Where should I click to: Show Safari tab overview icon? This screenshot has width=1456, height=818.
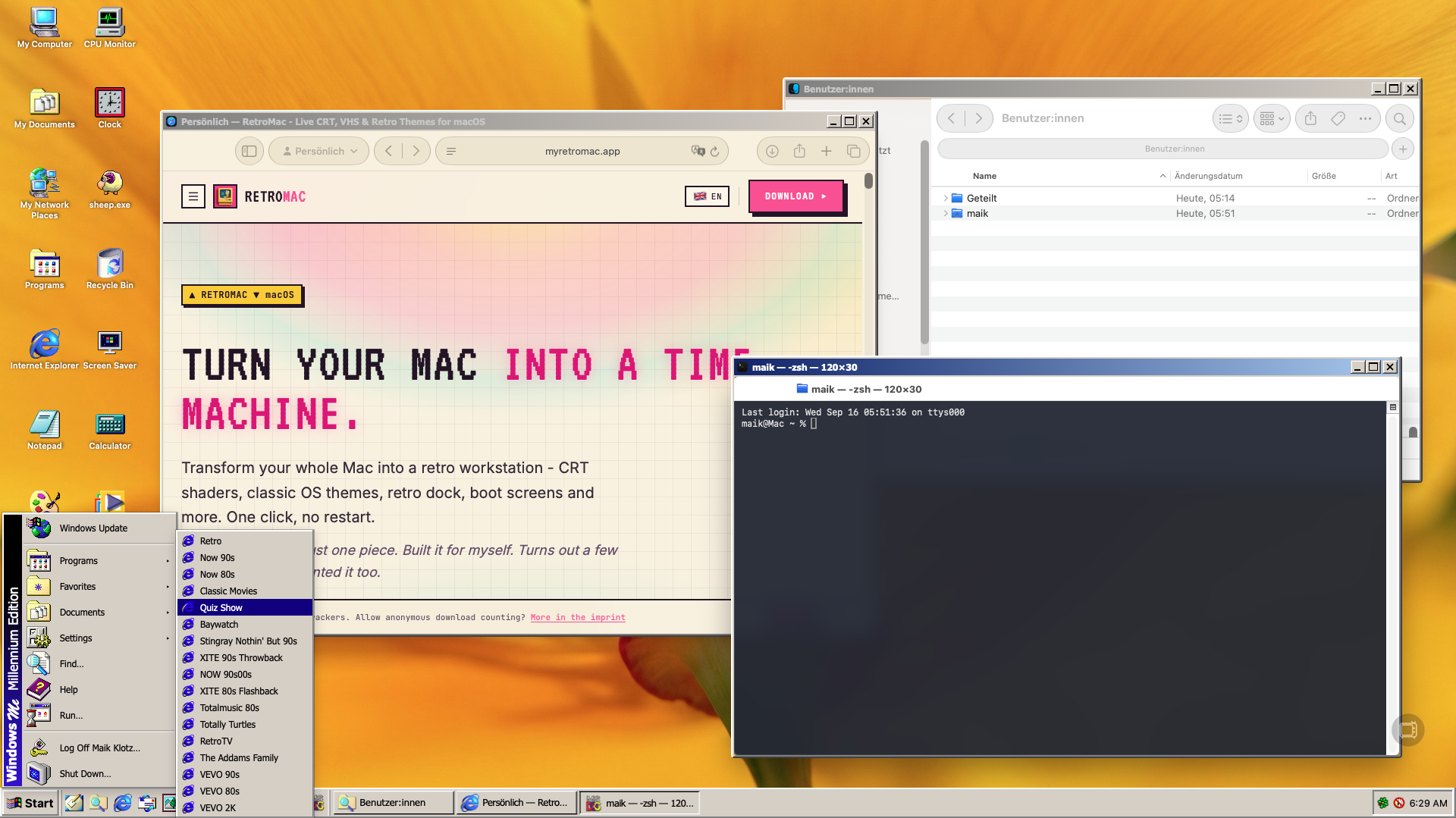point(854,151)
